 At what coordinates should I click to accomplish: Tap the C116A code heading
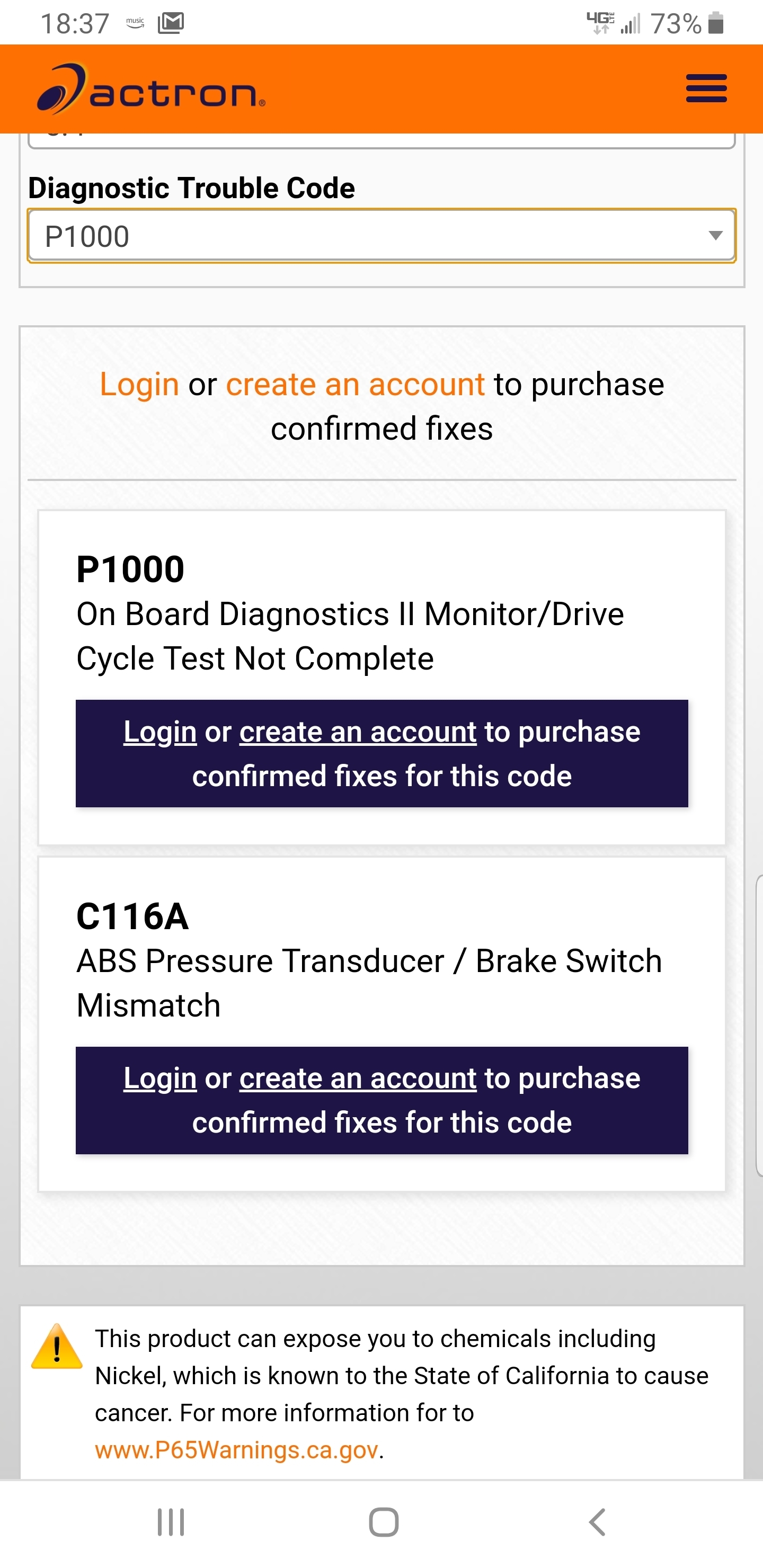(132, 916)
